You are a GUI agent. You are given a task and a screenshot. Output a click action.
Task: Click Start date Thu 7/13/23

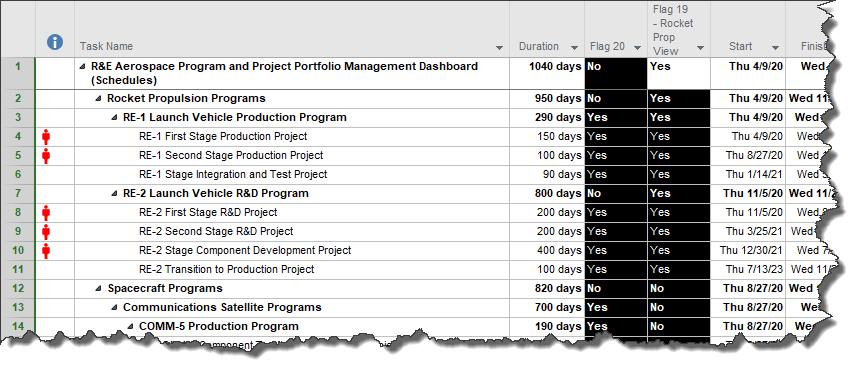pos(748,270)
